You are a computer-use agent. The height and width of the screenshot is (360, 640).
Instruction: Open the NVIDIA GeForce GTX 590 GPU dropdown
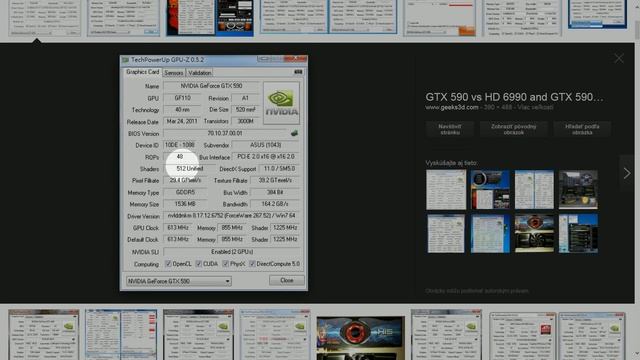pos(179,281)
